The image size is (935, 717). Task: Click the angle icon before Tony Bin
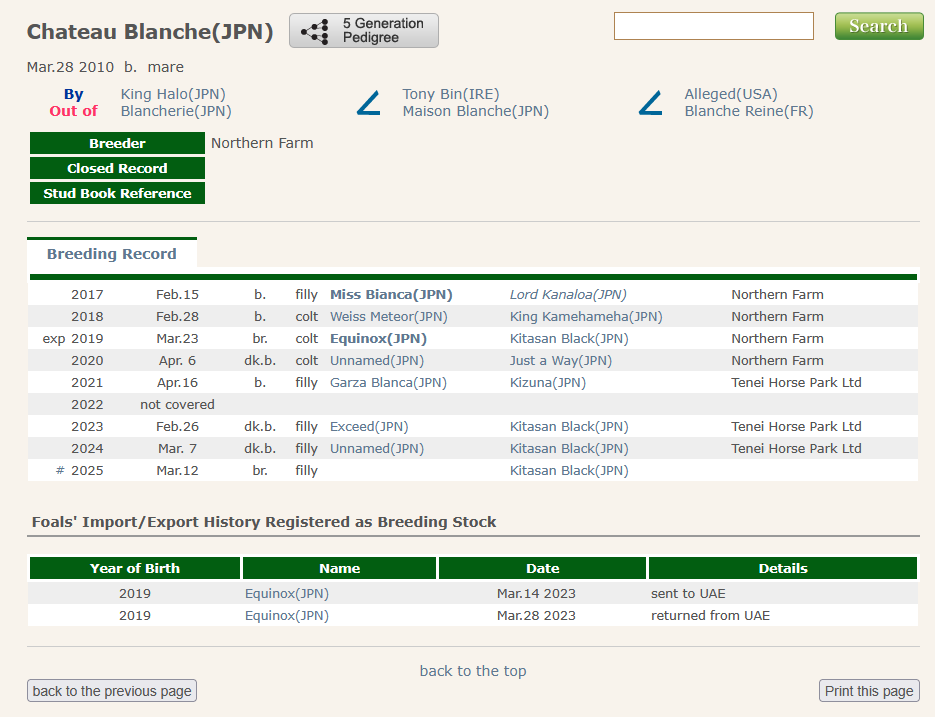click(x=369, y=103)
